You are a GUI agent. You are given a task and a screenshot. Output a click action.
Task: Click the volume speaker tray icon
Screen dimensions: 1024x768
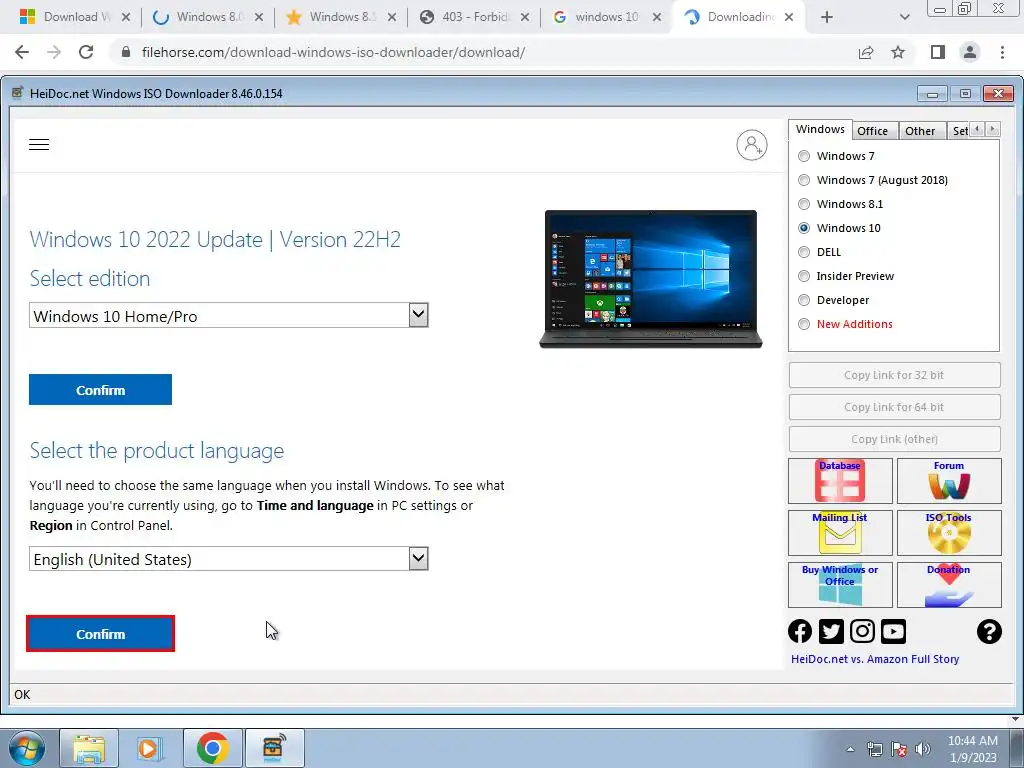(x=923, y=749)
